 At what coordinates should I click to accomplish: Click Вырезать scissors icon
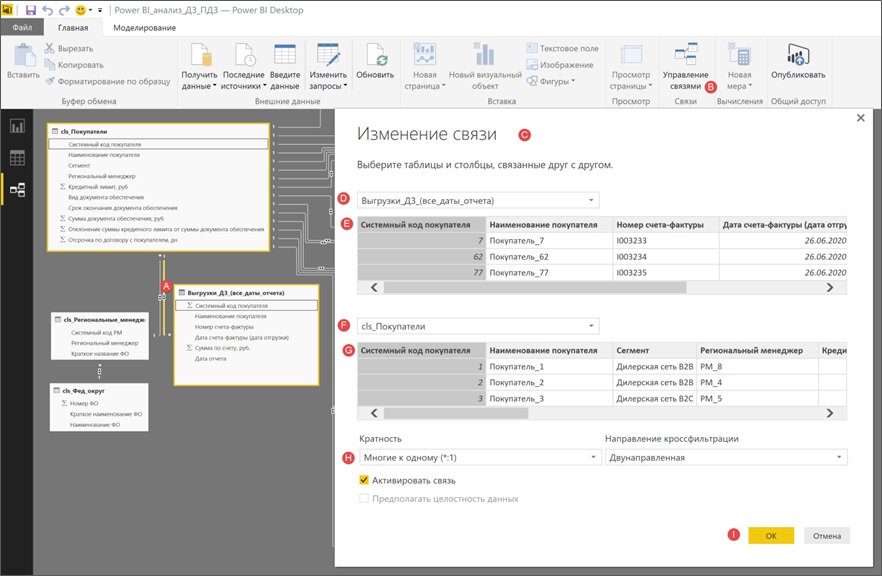click(x=50, y=48)
